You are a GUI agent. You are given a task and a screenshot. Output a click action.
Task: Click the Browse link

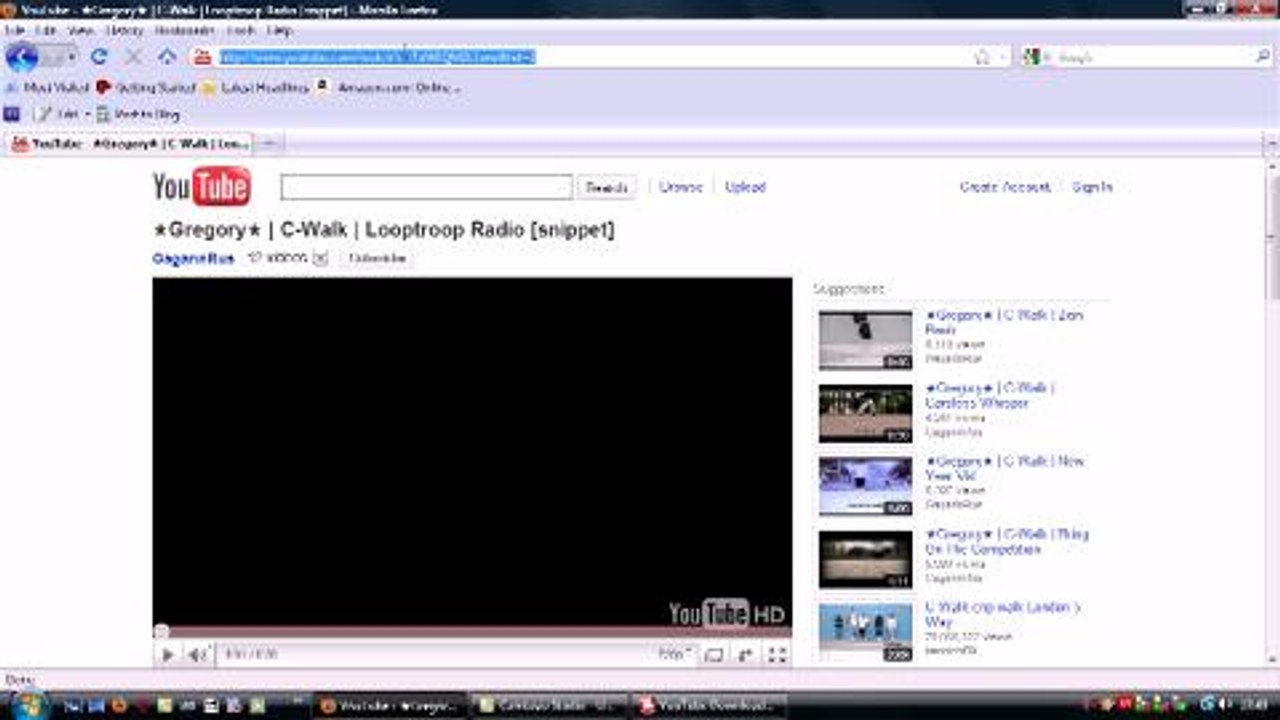click(x=681, y=187)
